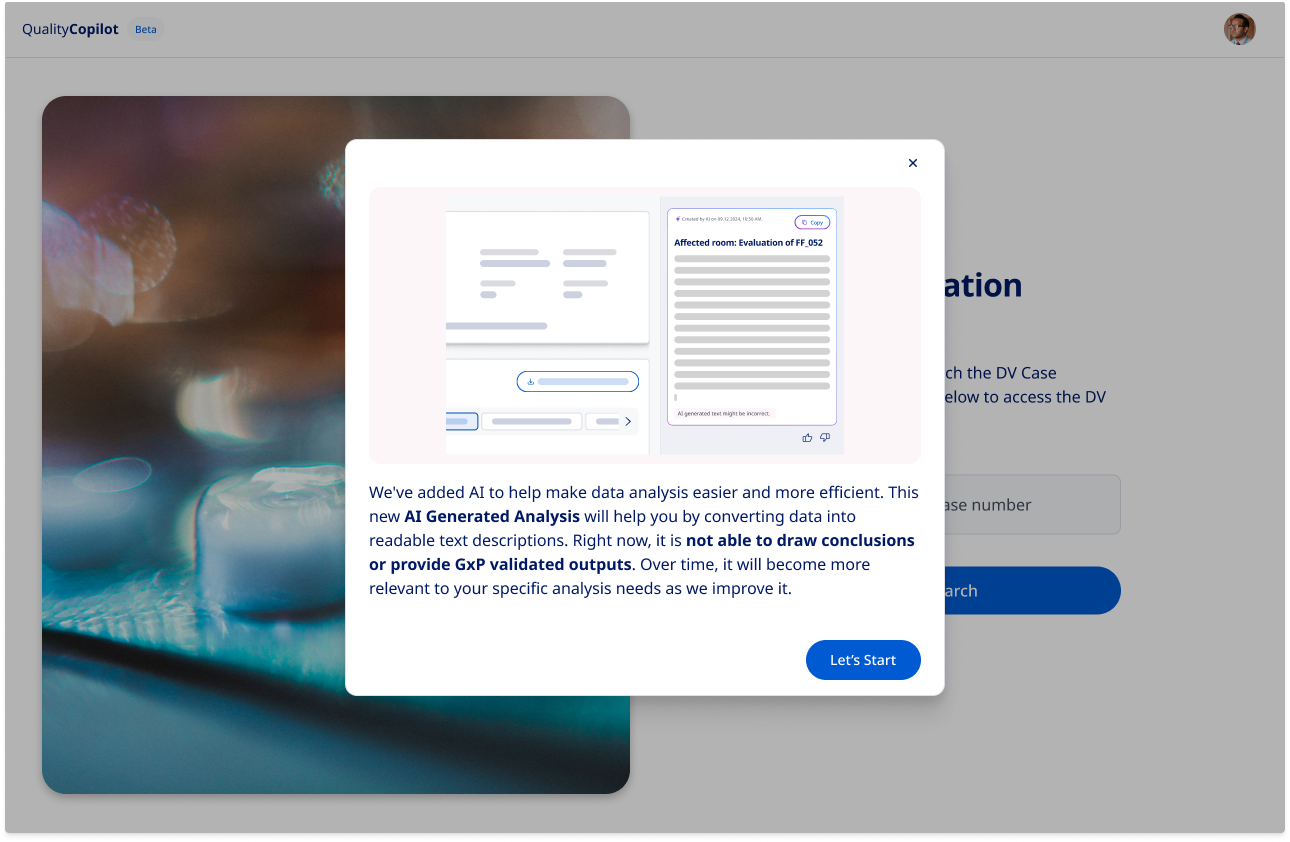This screenshot has height=842, width=1290.
Task: Click the Copy button in preview
Action: pyautogui.click(x=812, y=222)
